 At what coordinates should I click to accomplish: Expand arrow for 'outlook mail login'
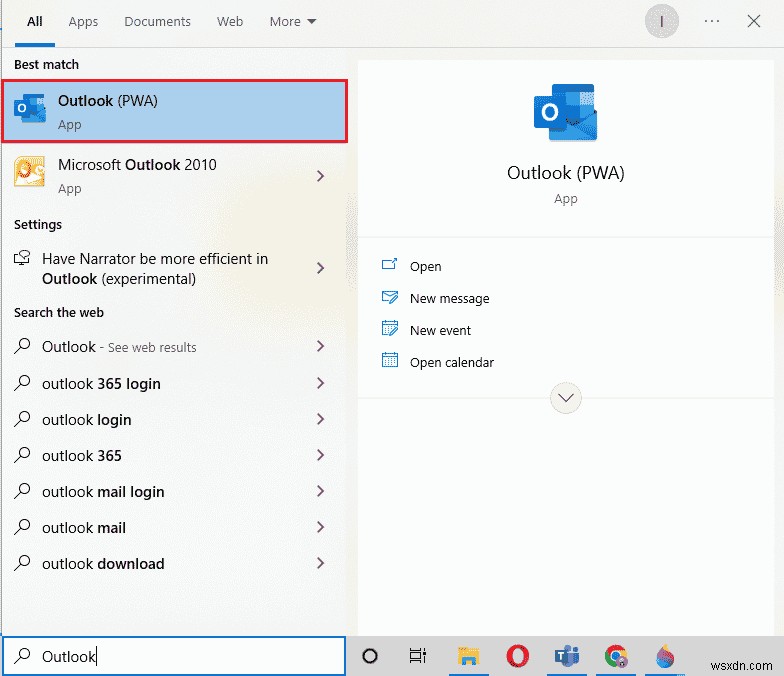point(320,492)
